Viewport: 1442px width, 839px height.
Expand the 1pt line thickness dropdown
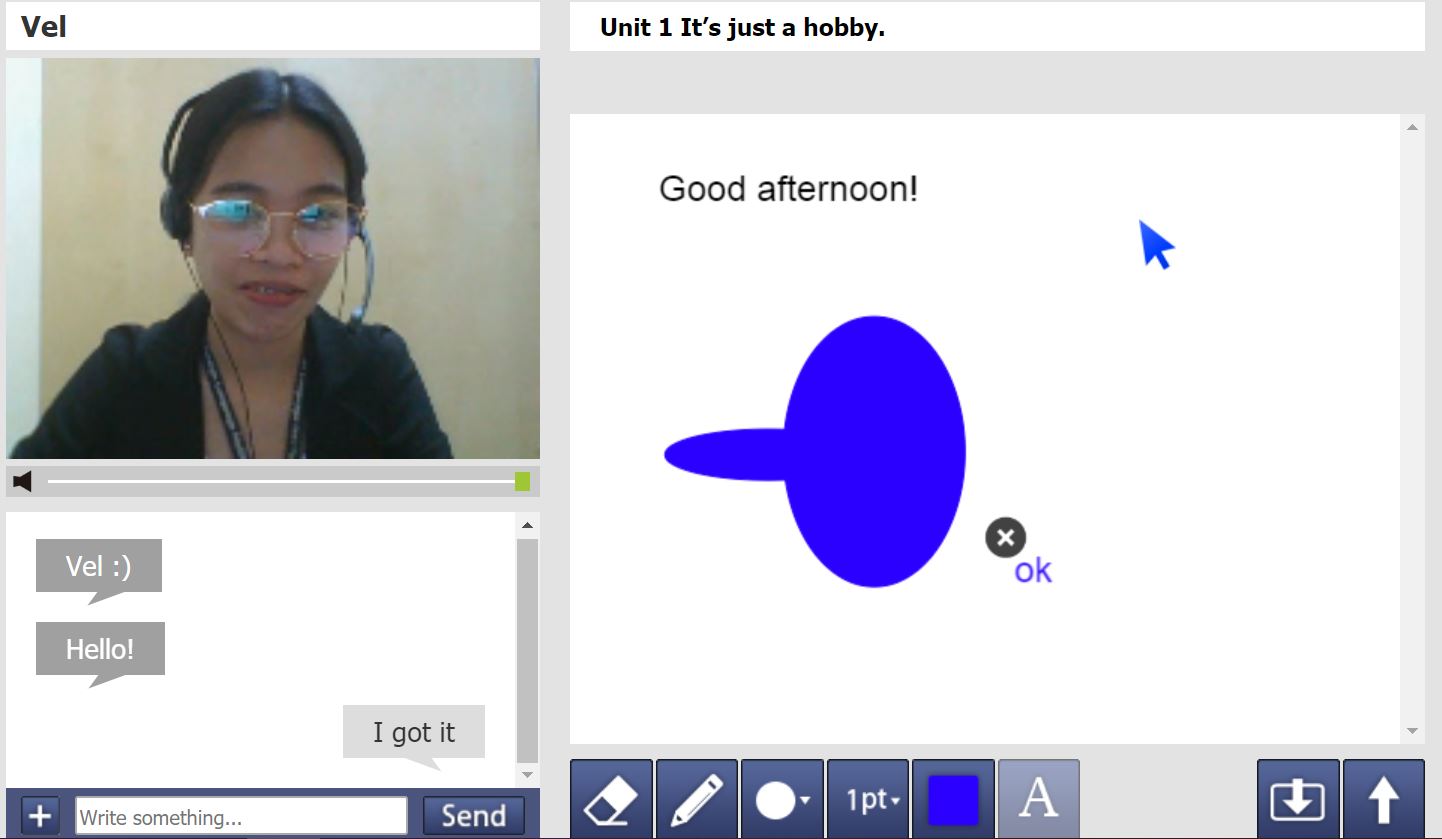[868, 799]
